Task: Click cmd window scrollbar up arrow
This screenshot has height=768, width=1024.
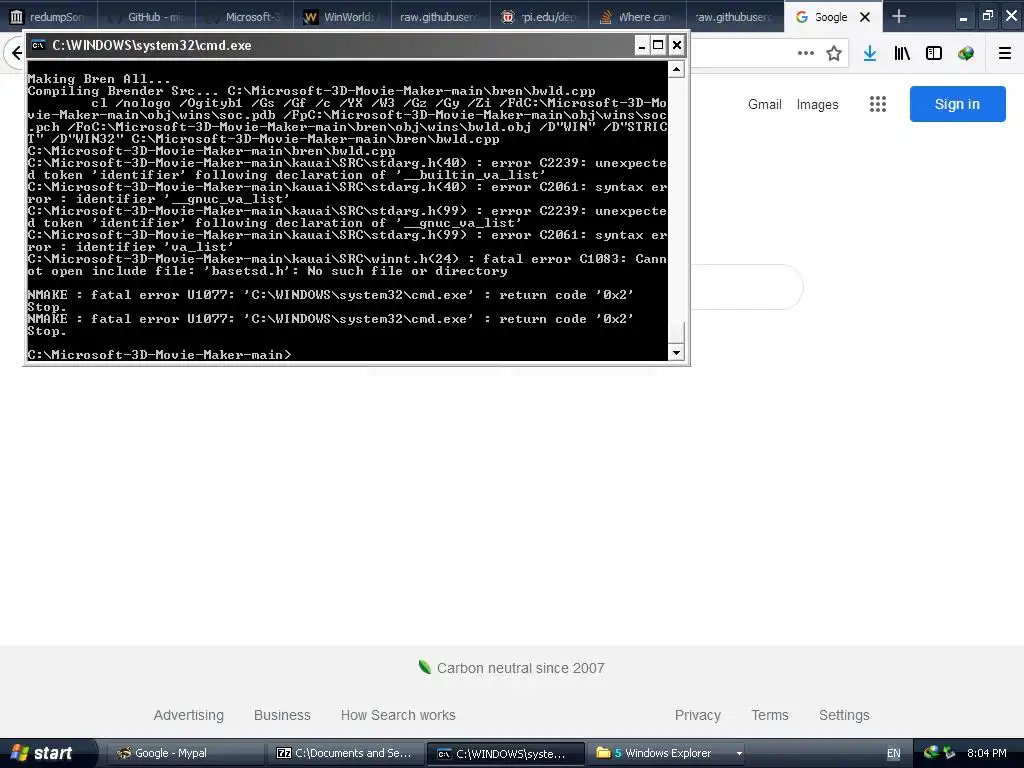Action: [x=676, y=69]
